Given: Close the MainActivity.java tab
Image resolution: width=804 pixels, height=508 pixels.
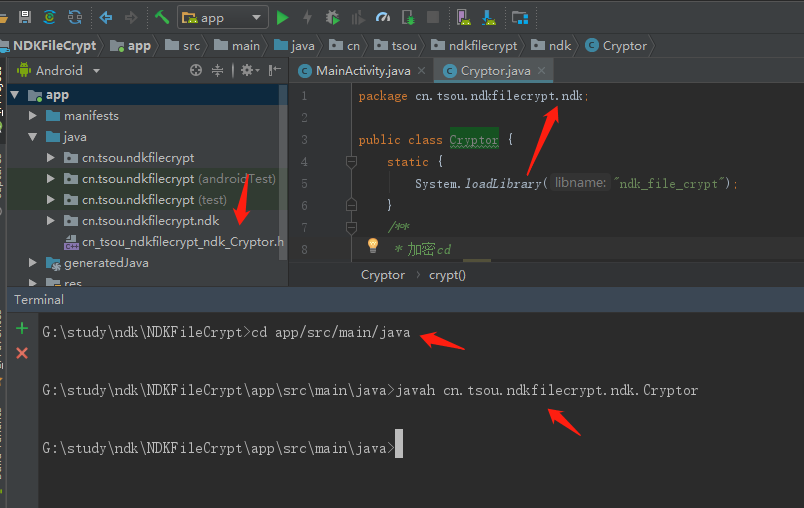Looking at the screenshot, I should tap(421, 70).
